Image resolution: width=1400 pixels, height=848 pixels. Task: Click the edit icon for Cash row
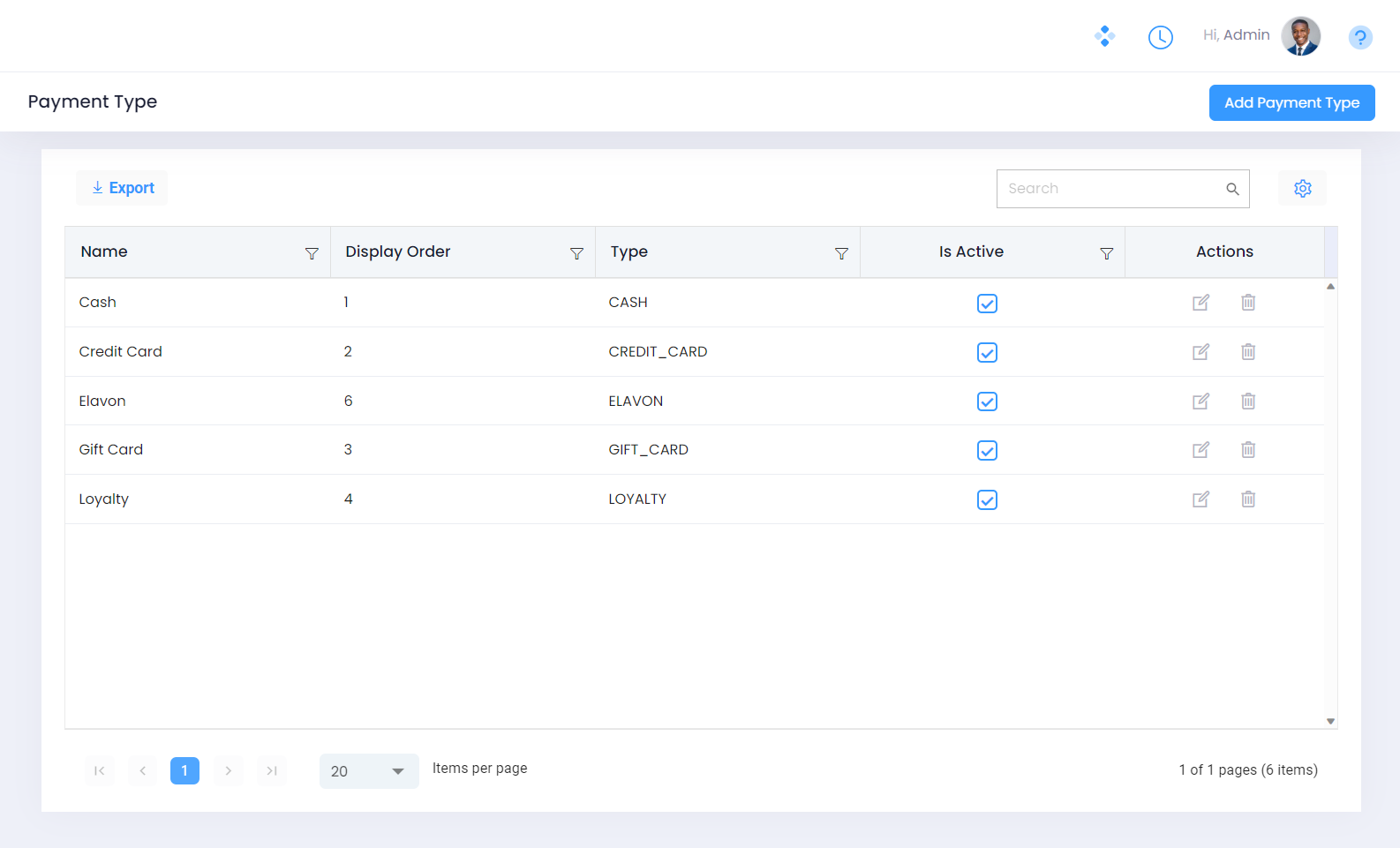(x=1201, y=303)
